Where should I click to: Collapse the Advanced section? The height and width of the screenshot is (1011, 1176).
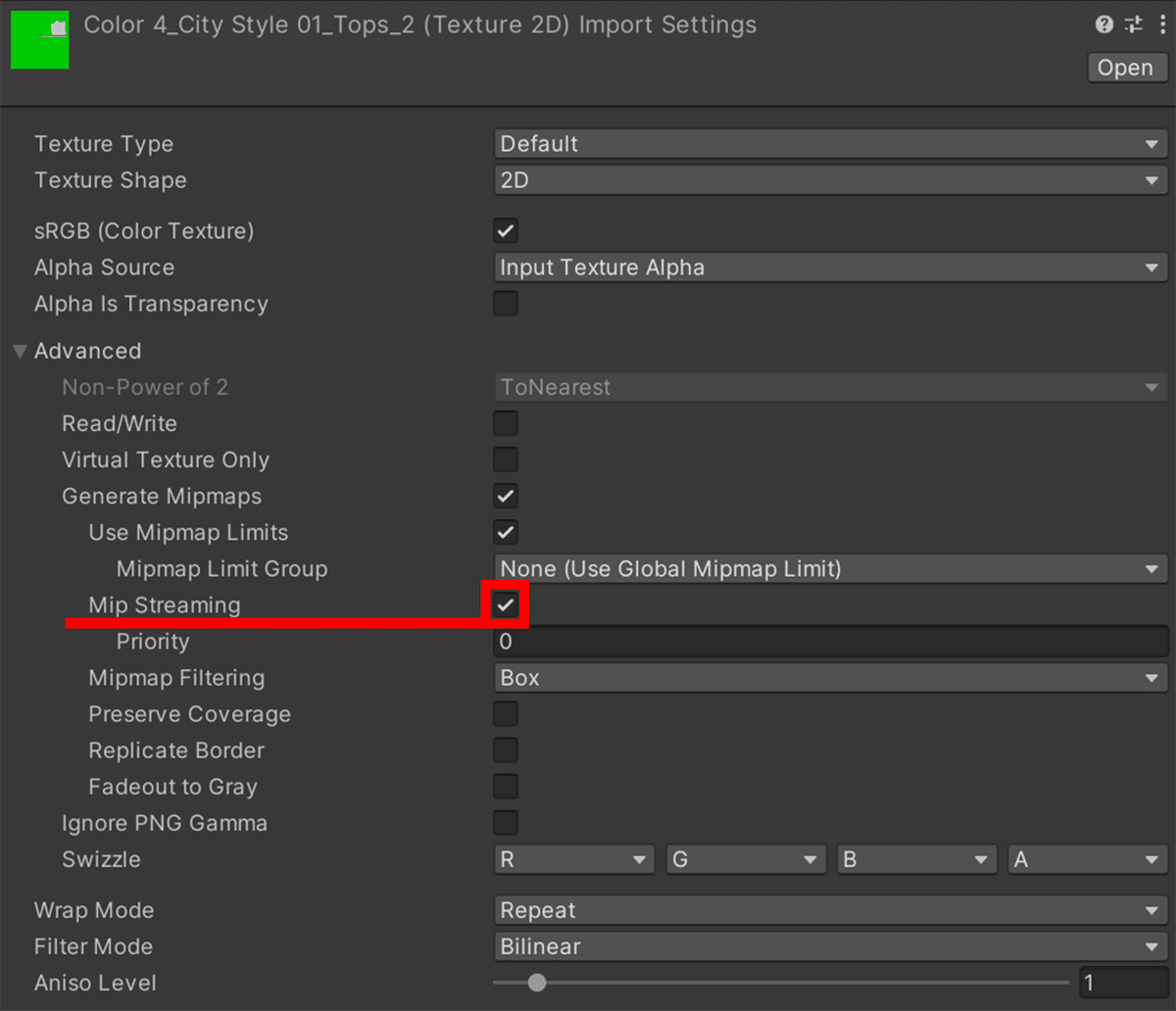tap(20, 351)
